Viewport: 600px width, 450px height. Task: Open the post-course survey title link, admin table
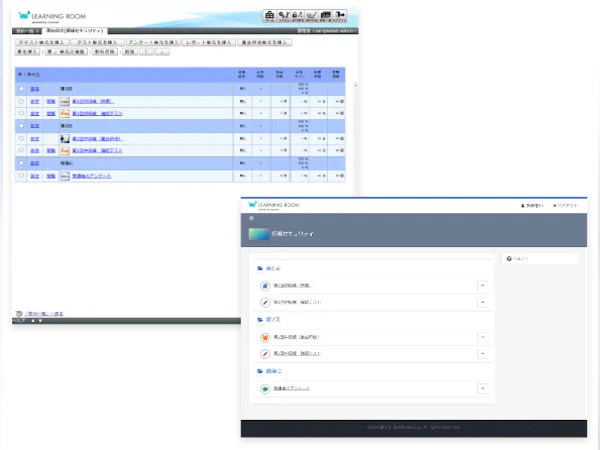pyautogui.click(x=92, y=176)
